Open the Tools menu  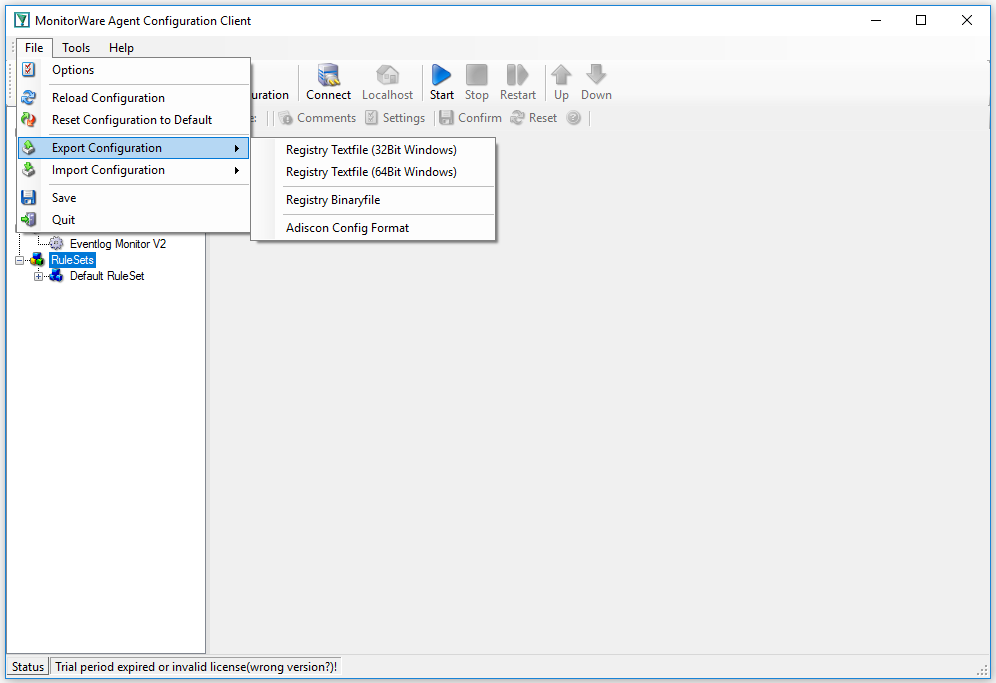76,48
